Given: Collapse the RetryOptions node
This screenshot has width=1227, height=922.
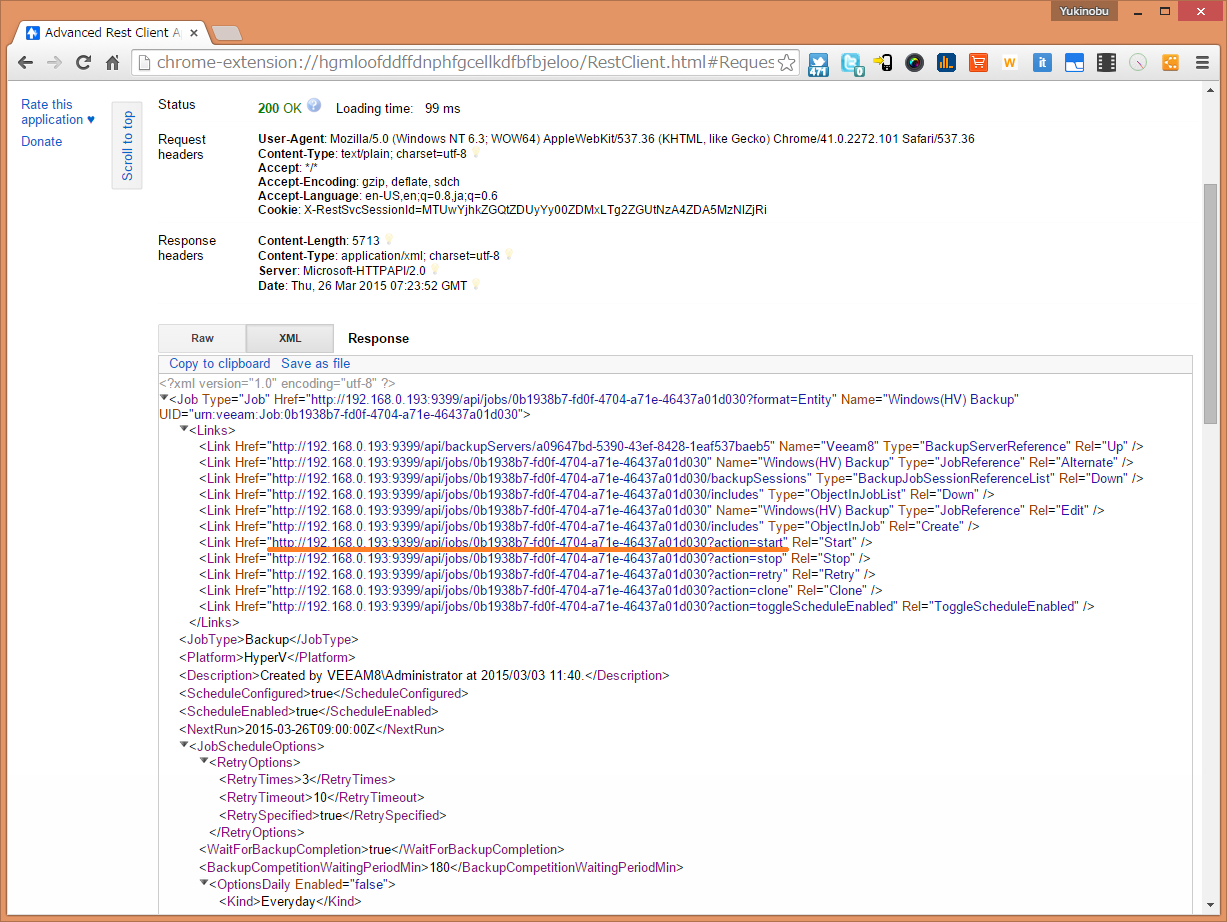Looking at the screenshot, I should pyautogui.click(x=204, y=761).
